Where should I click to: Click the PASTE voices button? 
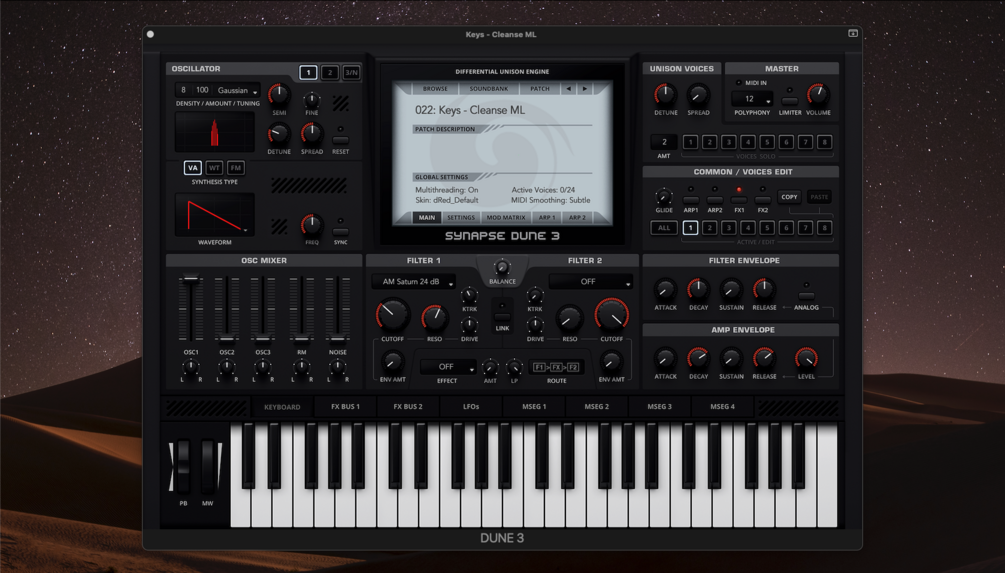[819, 197]
